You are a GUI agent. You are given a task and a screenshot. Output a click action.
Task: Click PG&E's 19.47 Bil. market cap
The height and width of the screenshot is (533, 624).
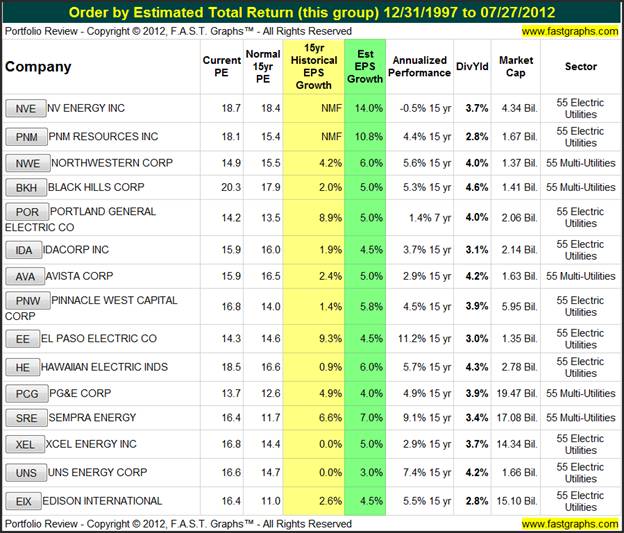coord(517,393)
